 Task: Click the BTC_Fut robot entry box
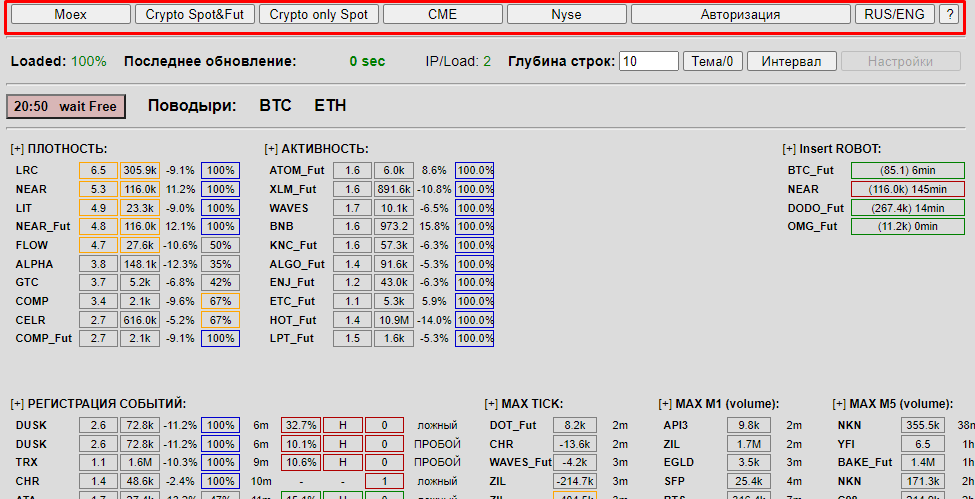tap(908, 170)
